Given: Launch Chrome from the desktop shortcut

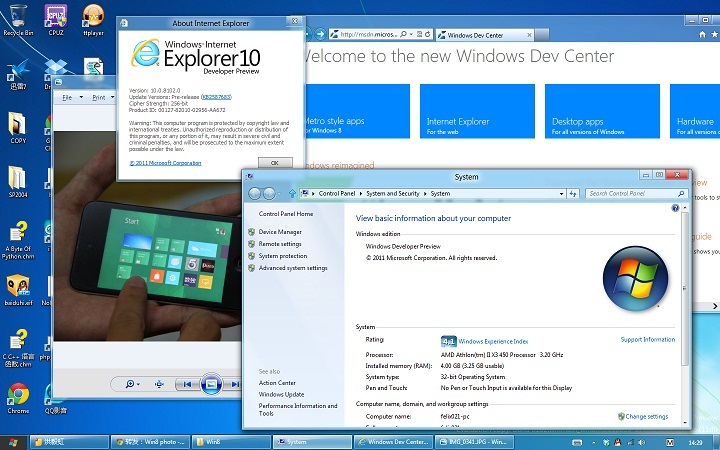Looking at the screenshot, I should coord(18,394).
